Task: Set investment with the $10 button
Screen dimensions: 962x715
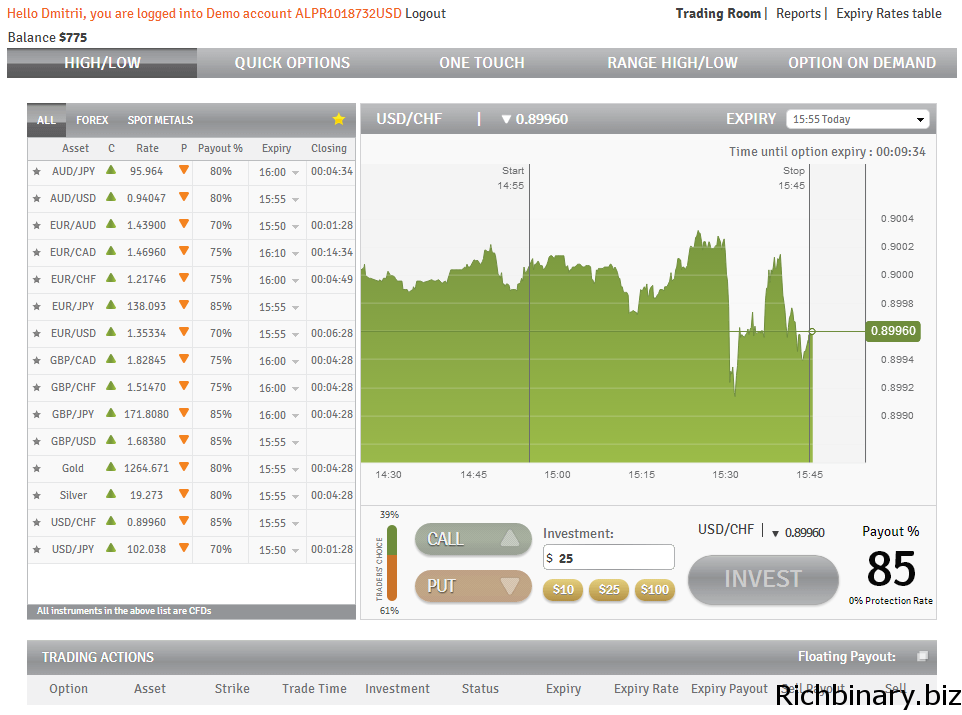Action: point(563,590)
